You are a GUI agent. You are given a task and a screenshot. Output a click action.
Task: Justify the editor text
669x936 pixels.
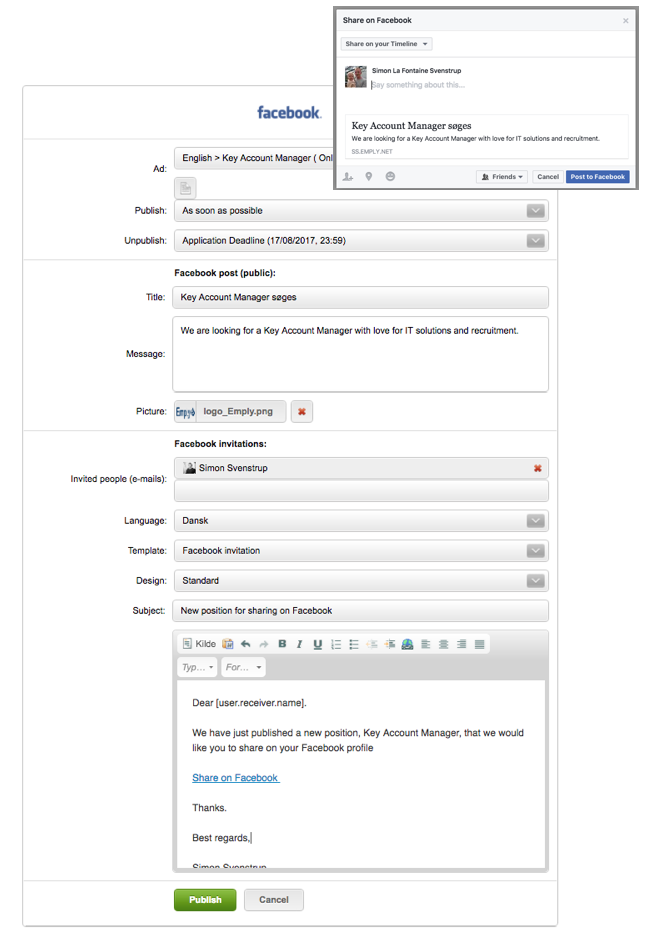(x=479, y=644)
